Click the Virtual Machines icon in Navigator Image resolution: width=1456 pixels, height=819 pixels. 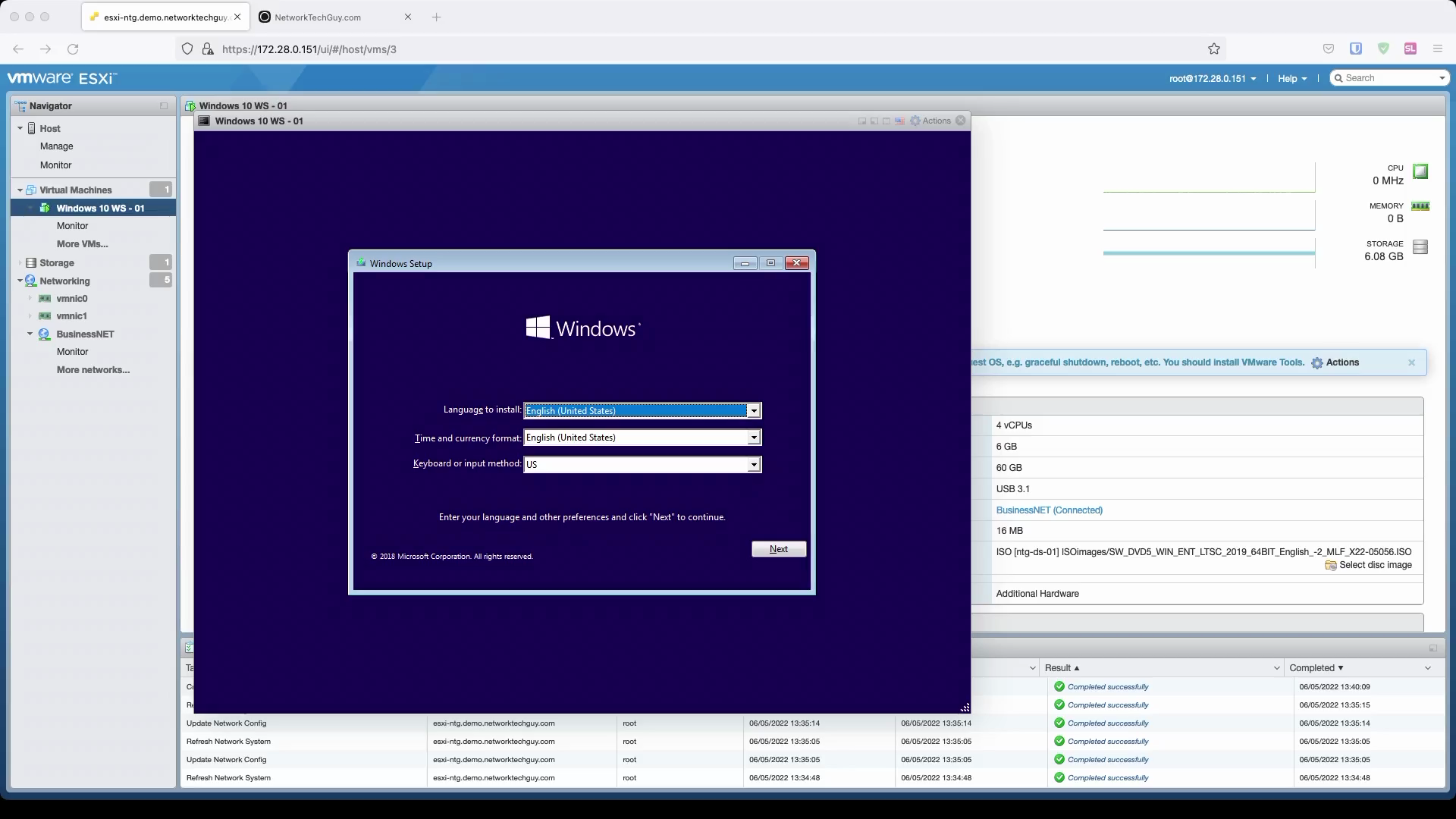point(31,190)
